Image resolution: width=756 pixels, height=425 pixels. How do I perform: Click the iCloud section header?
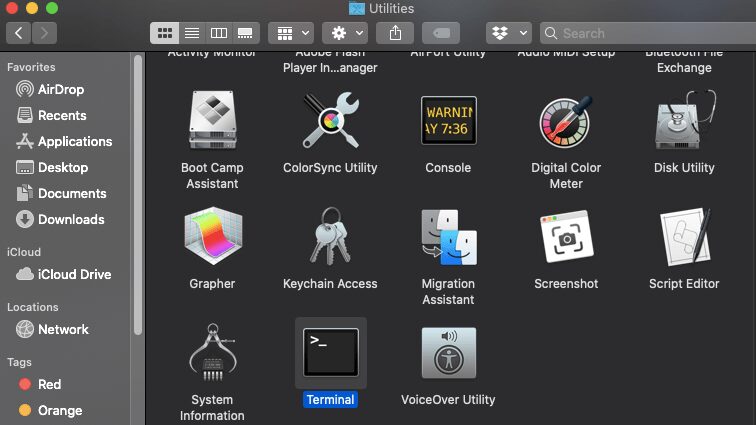pyautogui.click(x=24, y=252)
